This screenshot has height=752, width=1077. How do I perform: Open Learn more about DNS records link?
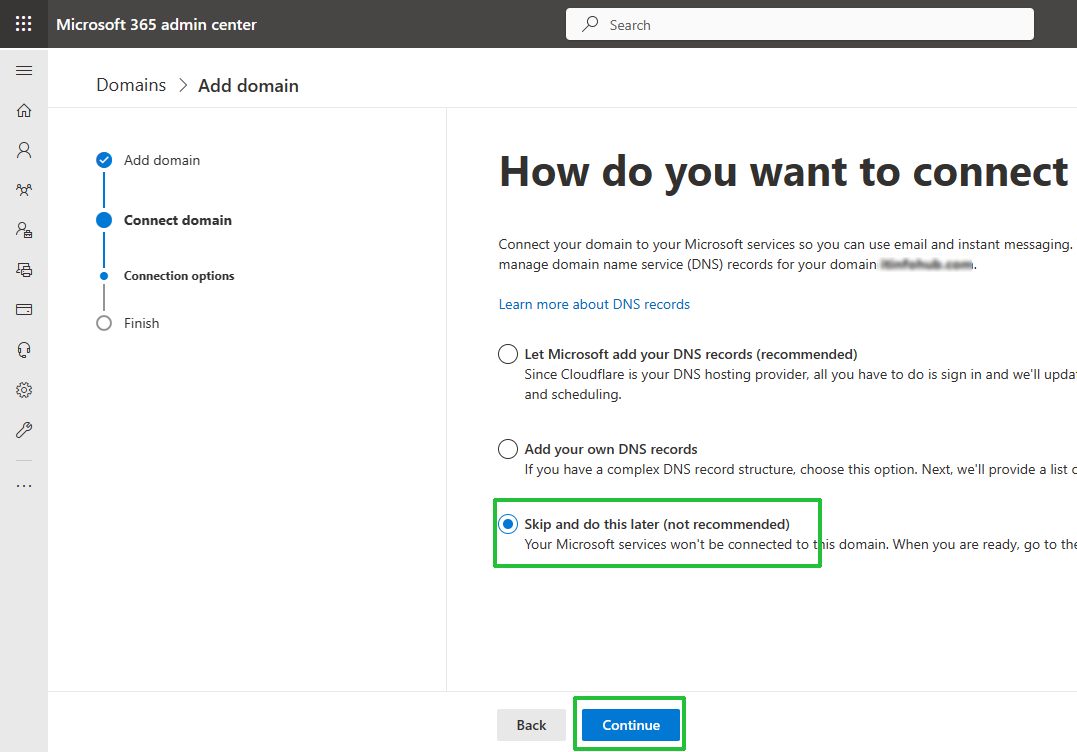coord(594,304)
